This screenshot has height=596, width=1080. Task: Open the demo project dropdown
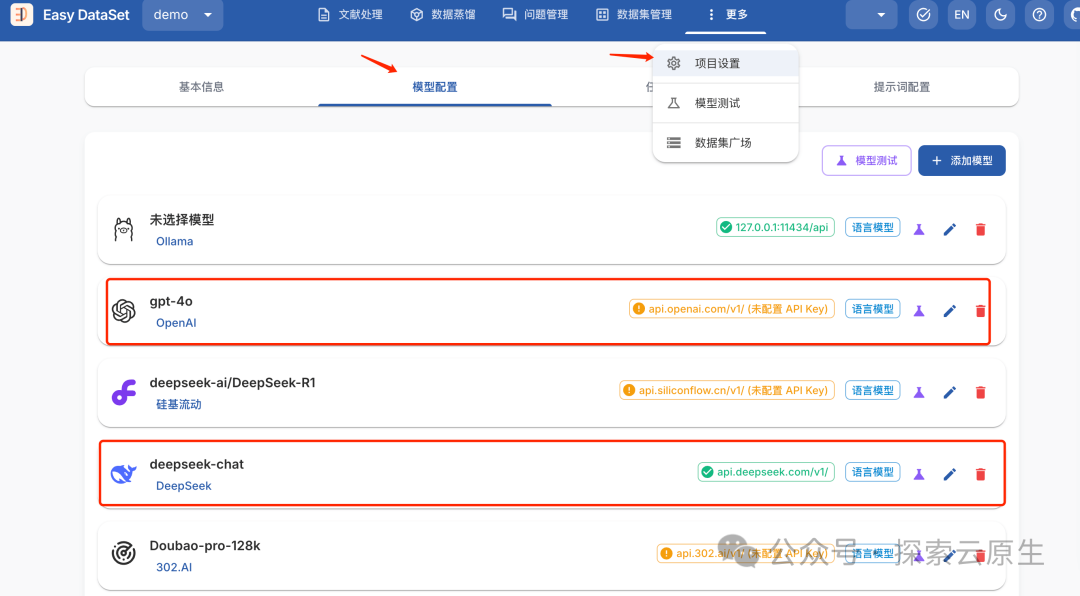pos(183,14)
